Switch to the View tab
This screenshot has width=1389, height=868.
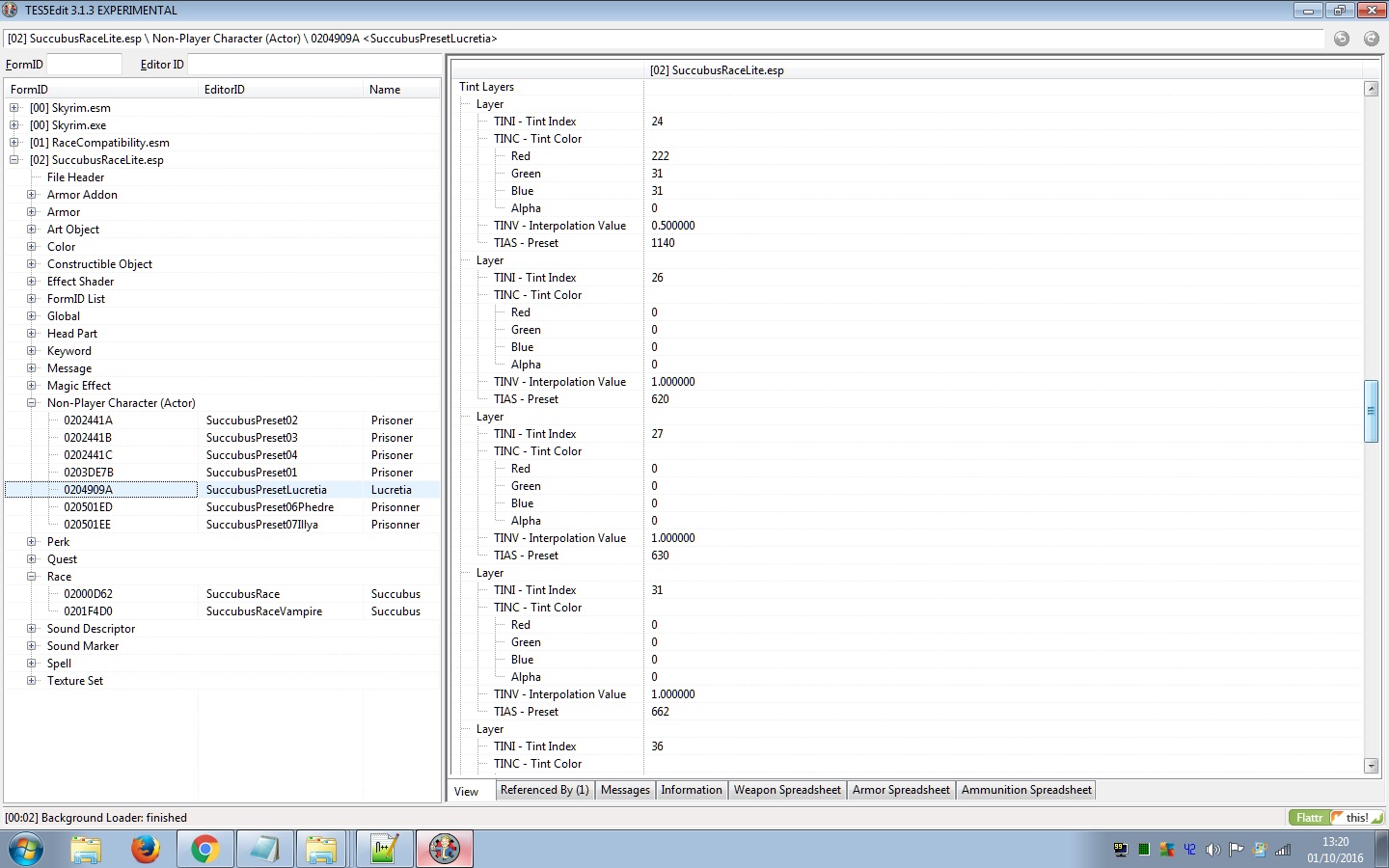468,792
